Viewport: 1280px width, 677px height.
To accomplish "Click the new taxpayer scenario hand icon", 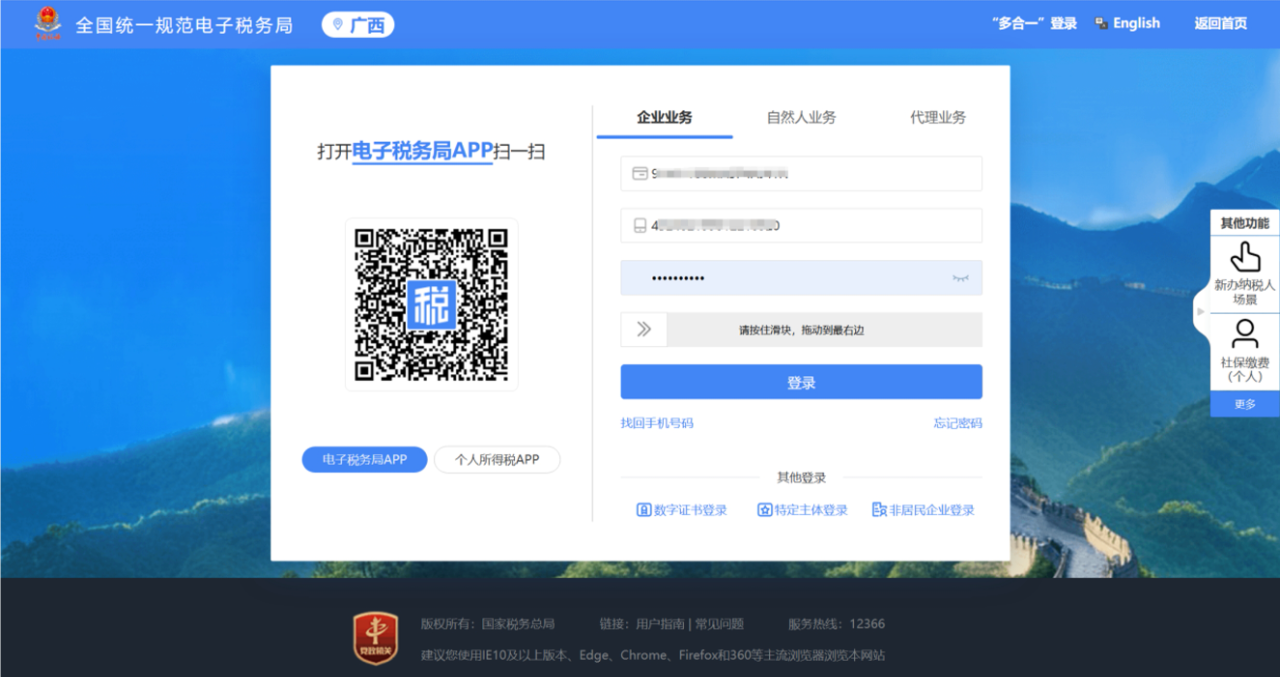I will pyautogui.click(x=1244, y=257).
